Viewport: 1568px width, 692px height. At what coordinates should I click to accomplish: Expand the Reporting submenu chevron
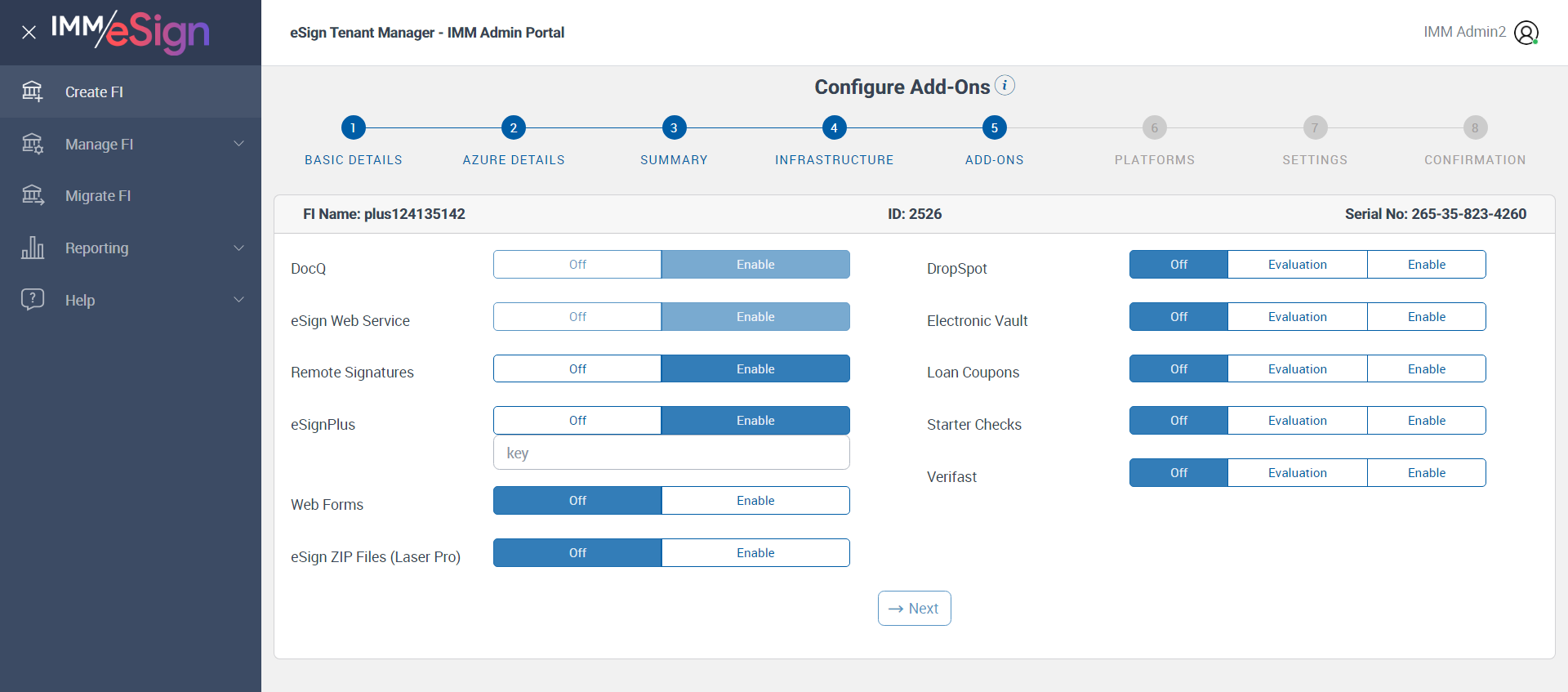coord(239,248)
